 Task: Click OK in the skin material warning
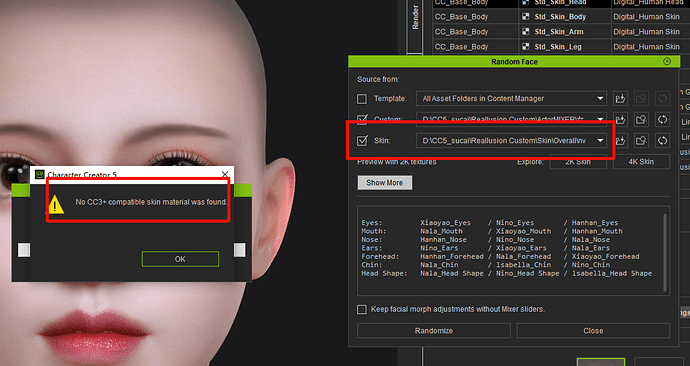tap(180, 259)
